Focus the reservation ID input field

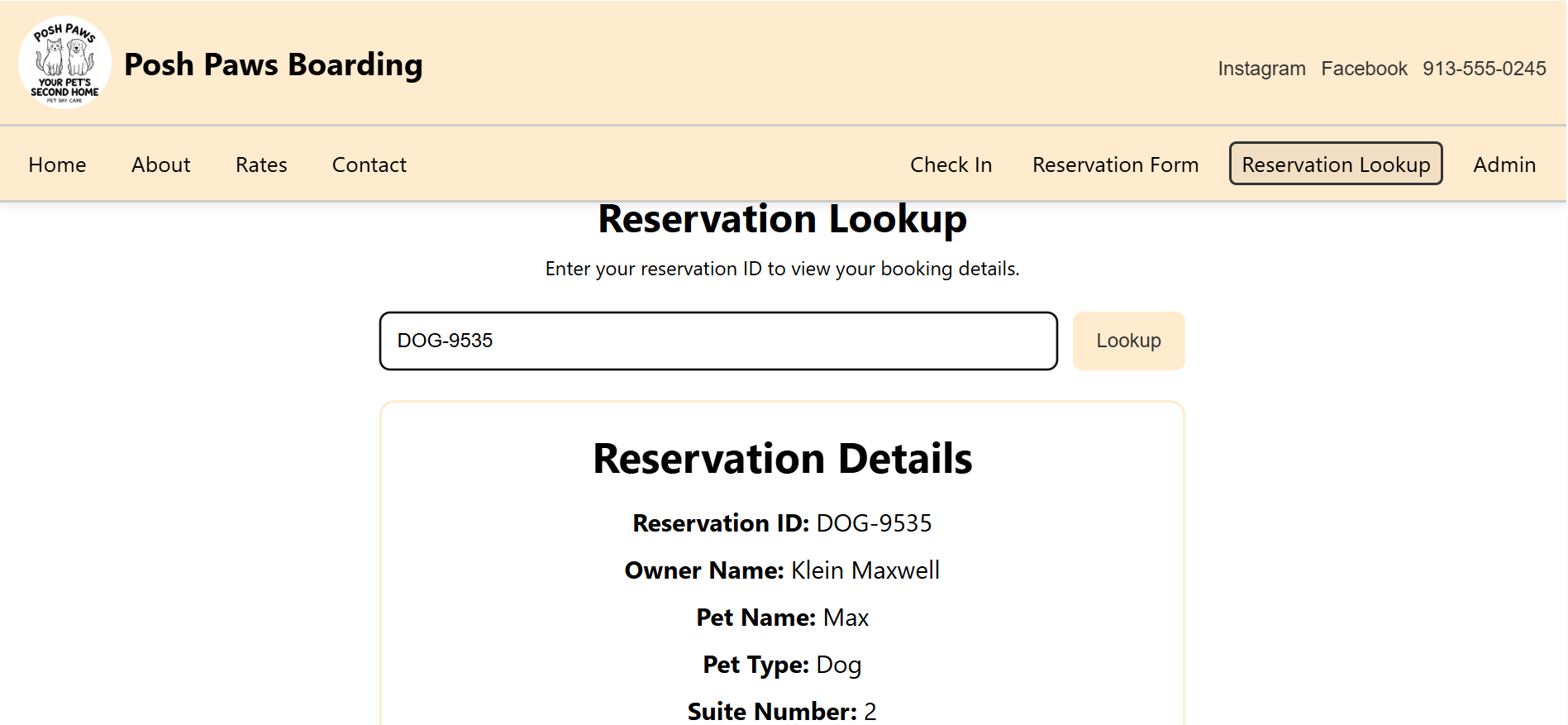coord(717,341)
